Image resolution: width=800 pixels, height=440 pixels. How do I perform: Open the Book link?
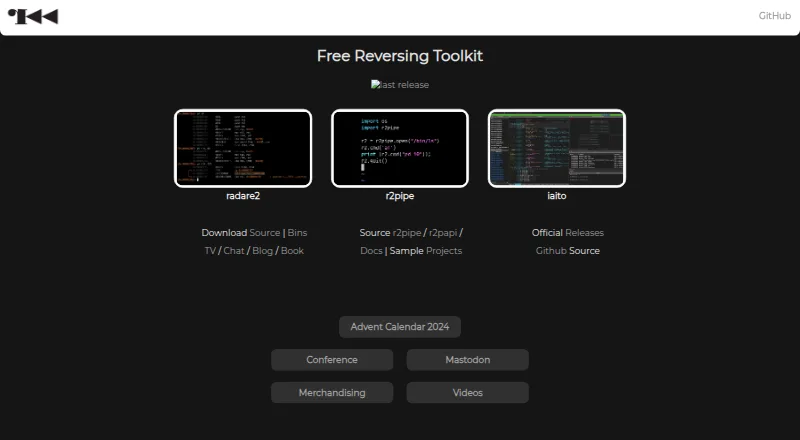[x=292, y=251]
